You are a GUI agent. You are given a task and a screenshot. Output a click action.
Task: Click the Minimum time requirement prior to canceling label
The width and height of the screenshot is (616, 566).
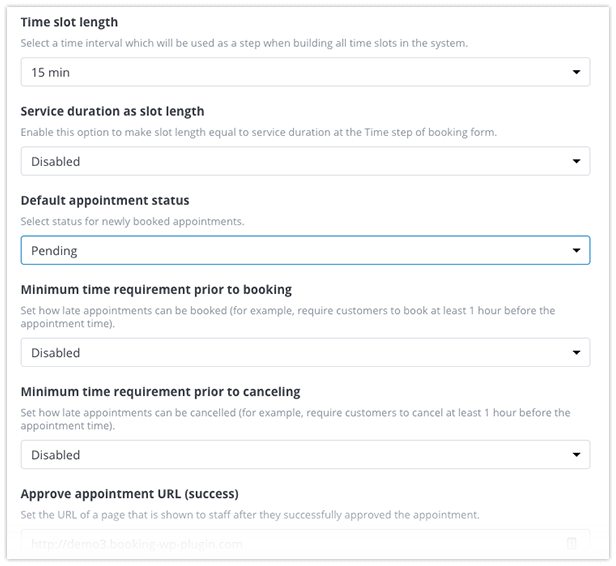[x=161, y=392]
